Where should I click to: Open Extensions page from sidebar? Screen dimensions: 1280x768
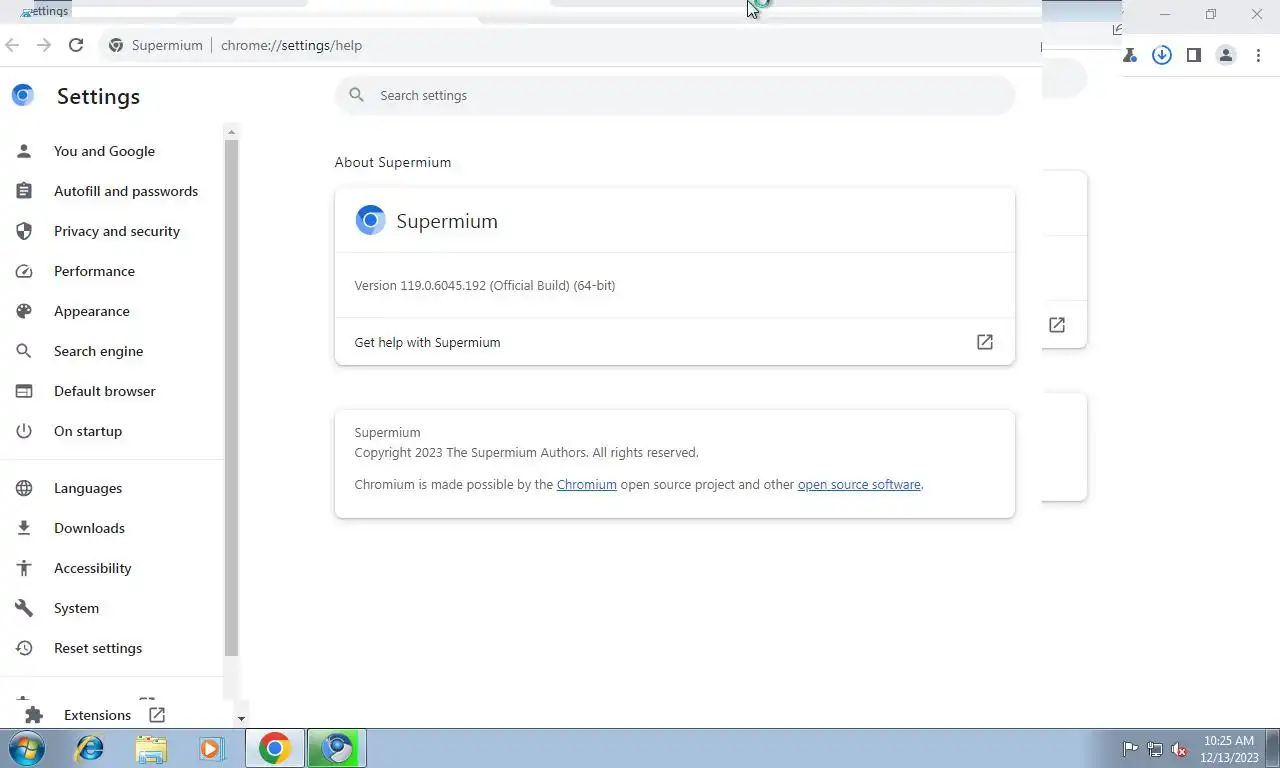click(97, 715)
